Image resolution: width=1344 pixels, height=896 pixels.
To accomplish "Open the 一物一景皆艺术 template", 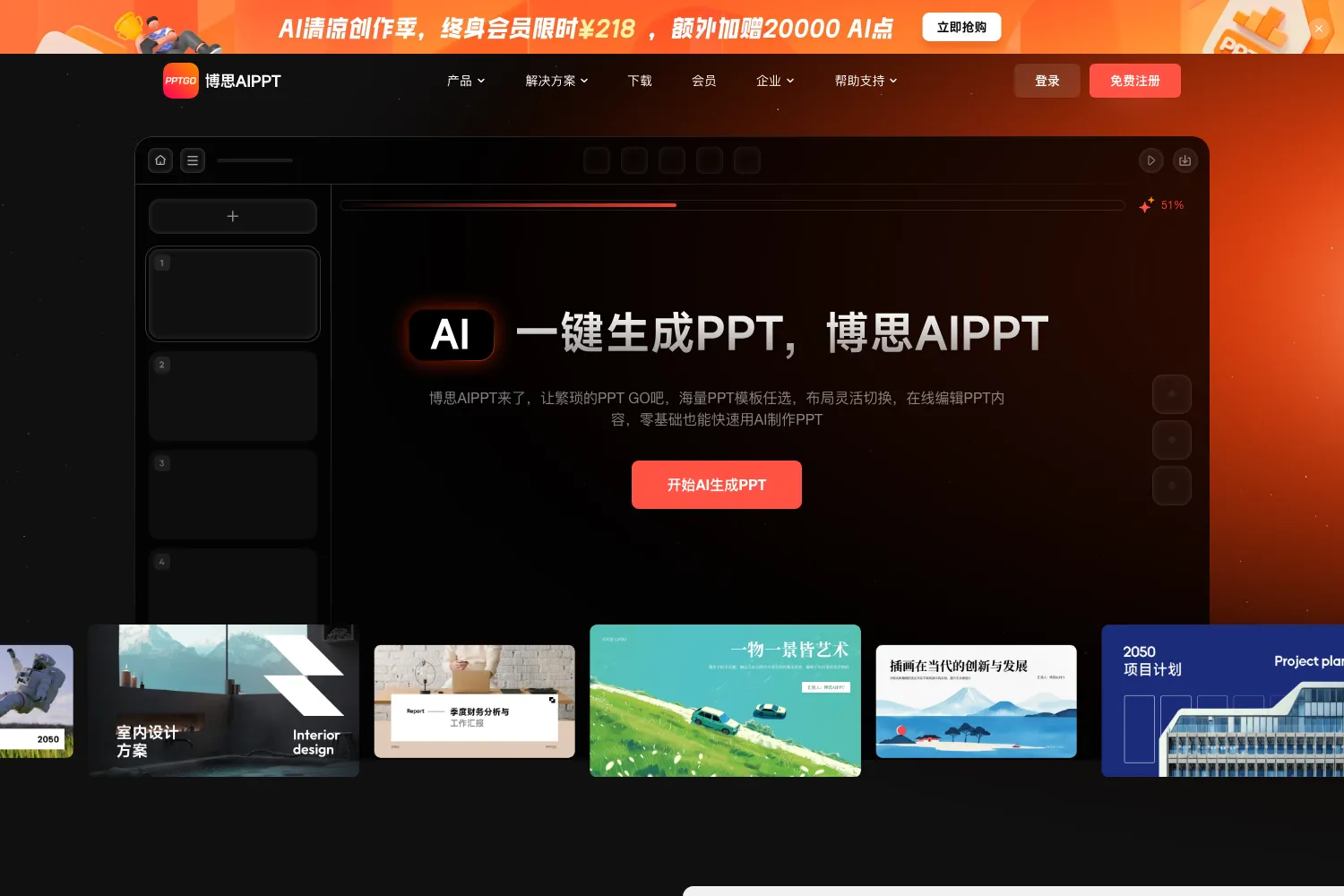I will click(x=726, y=701).
